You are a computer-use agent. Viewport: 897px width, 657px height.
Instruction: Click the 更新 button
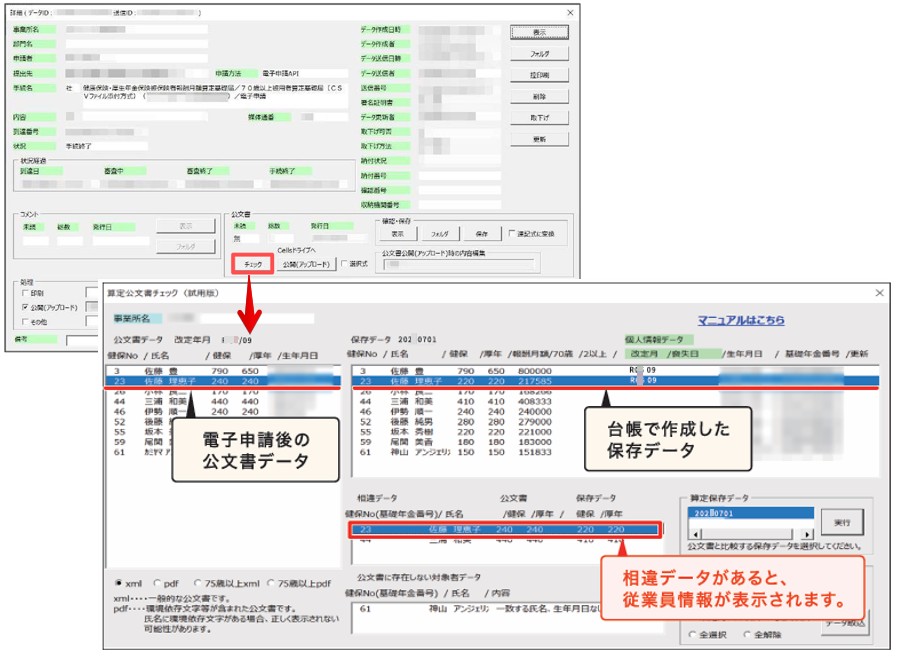539,139
